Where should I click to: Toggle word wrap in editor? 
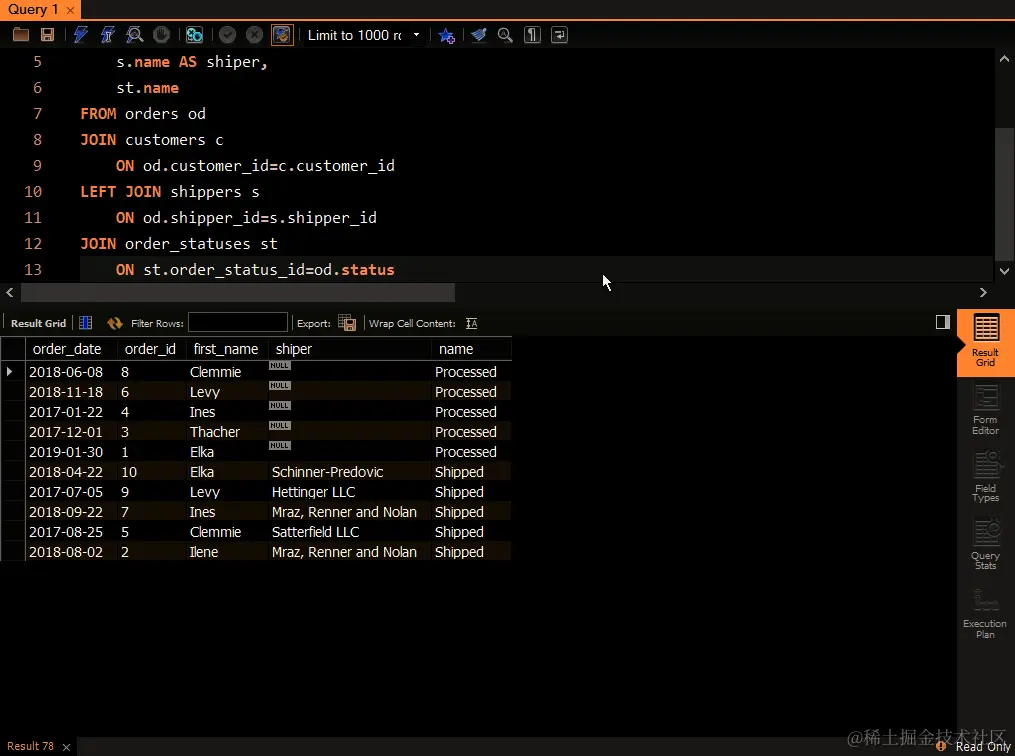559,35
